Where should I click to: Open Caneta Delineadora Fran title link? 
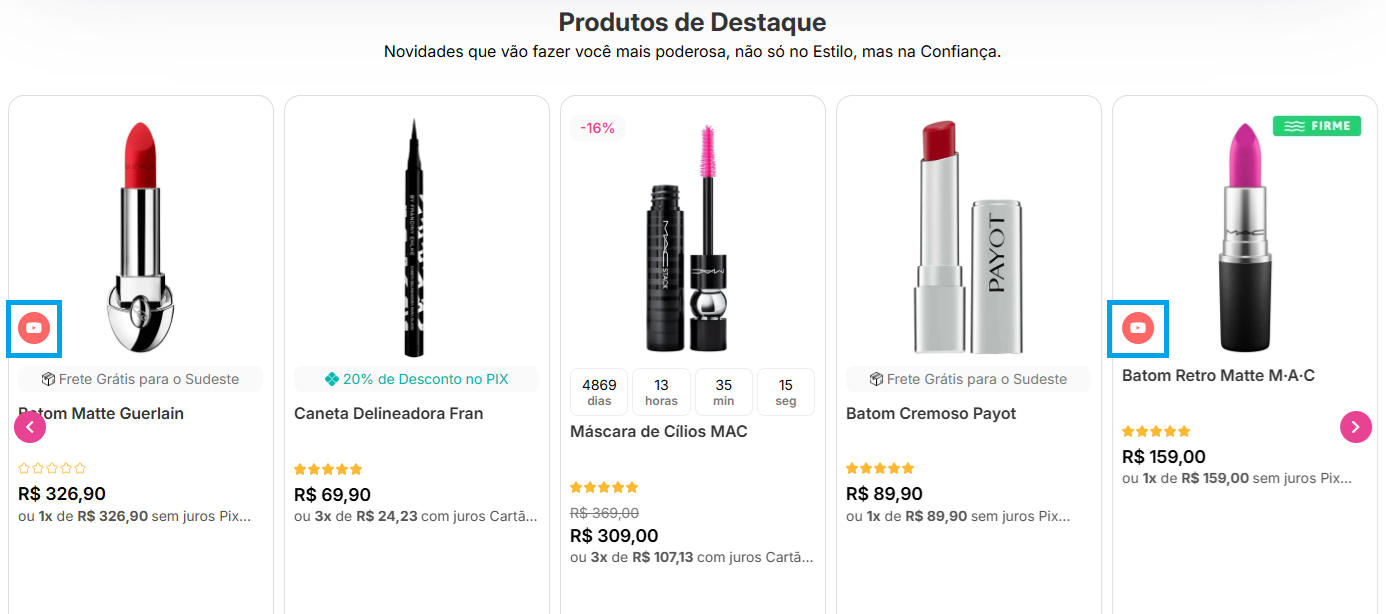[388, 413]
